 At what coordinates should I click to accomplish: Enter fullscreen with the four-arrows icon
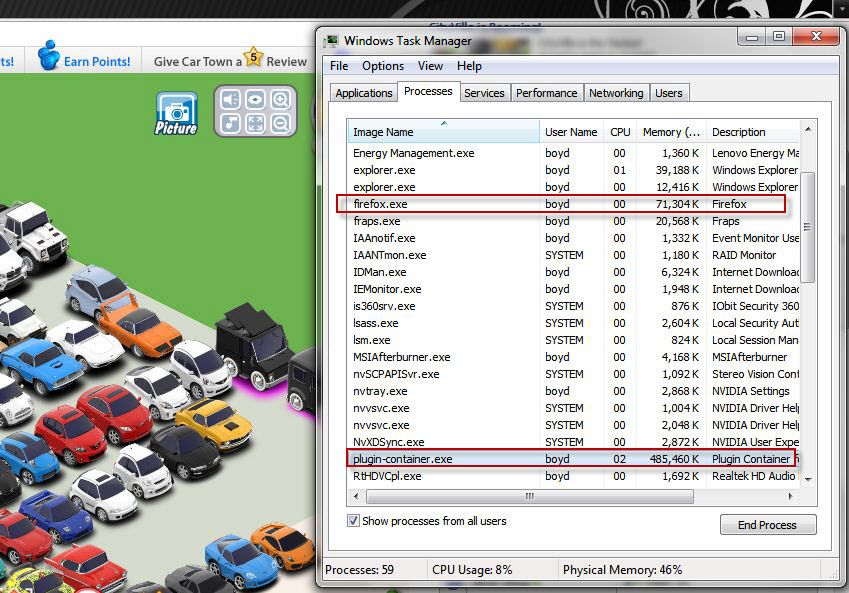(256, 123)
